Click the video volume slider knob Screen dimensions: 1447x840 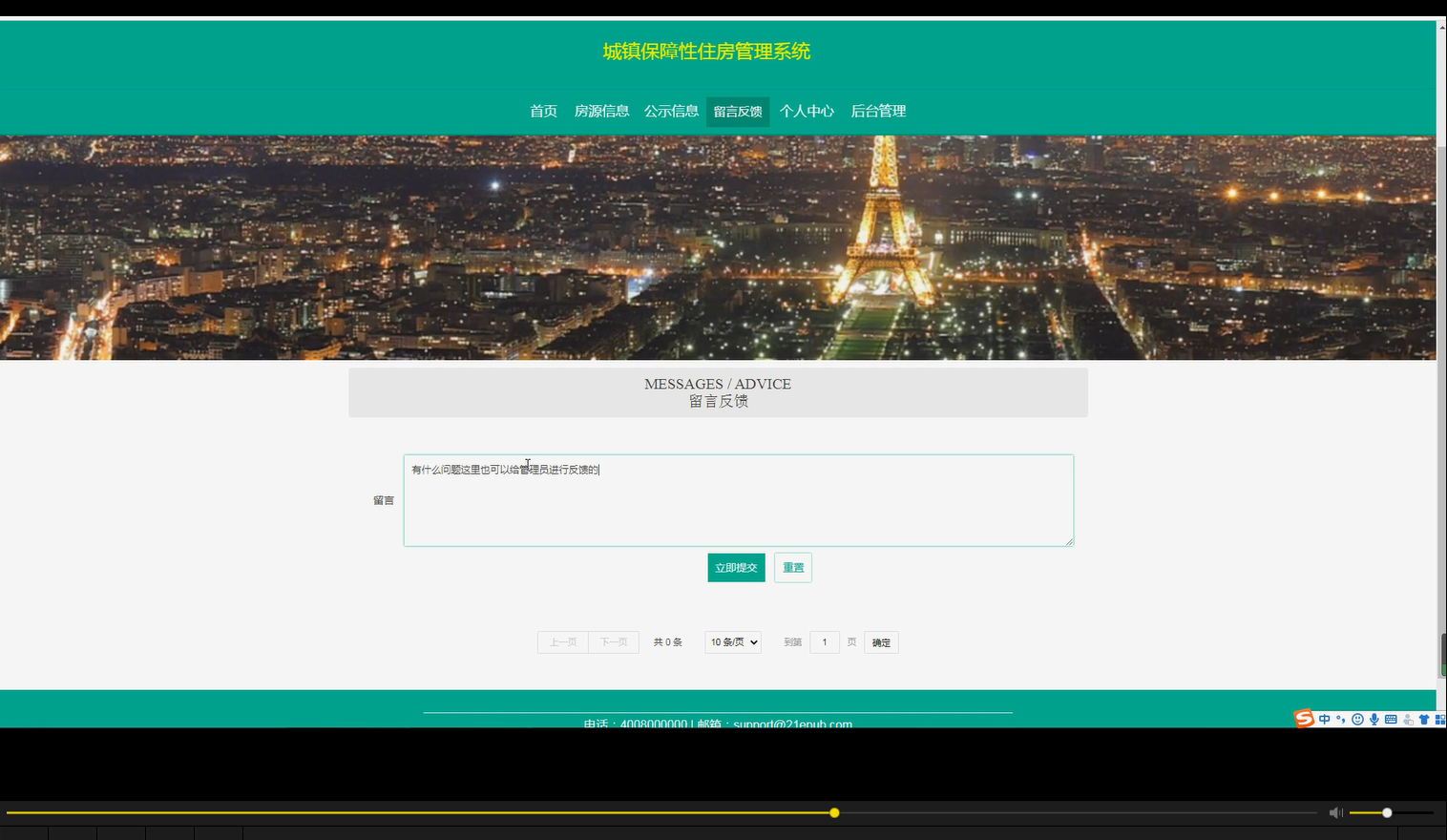tap(1387, 812)
